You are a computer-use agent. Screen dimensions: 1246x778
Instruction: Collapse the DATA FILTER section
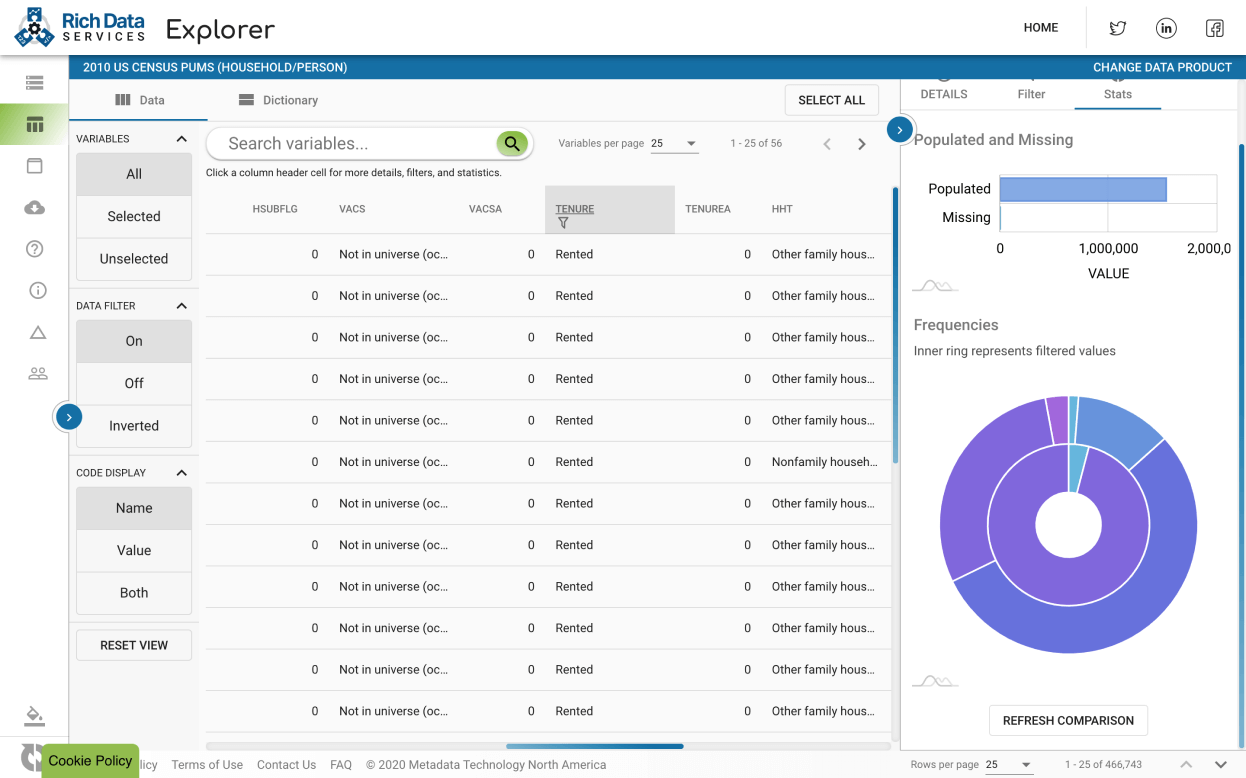181,306
